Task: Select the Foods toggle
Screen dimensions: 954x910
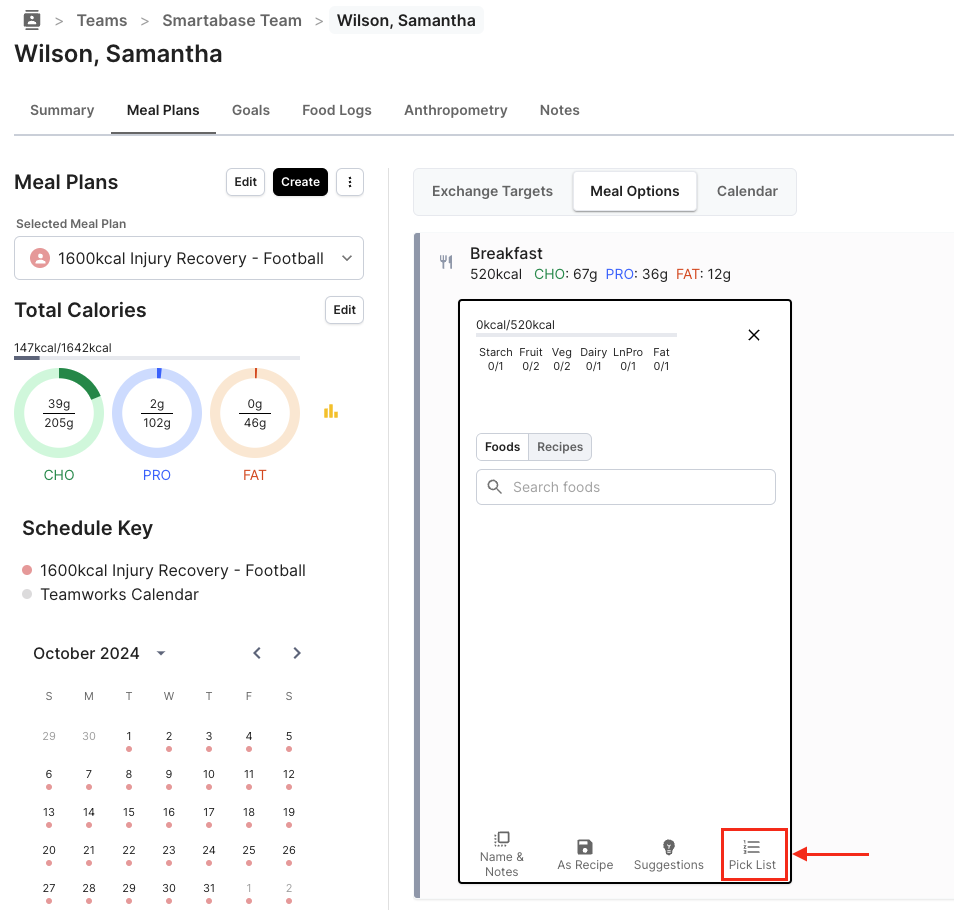Action: 503,446
